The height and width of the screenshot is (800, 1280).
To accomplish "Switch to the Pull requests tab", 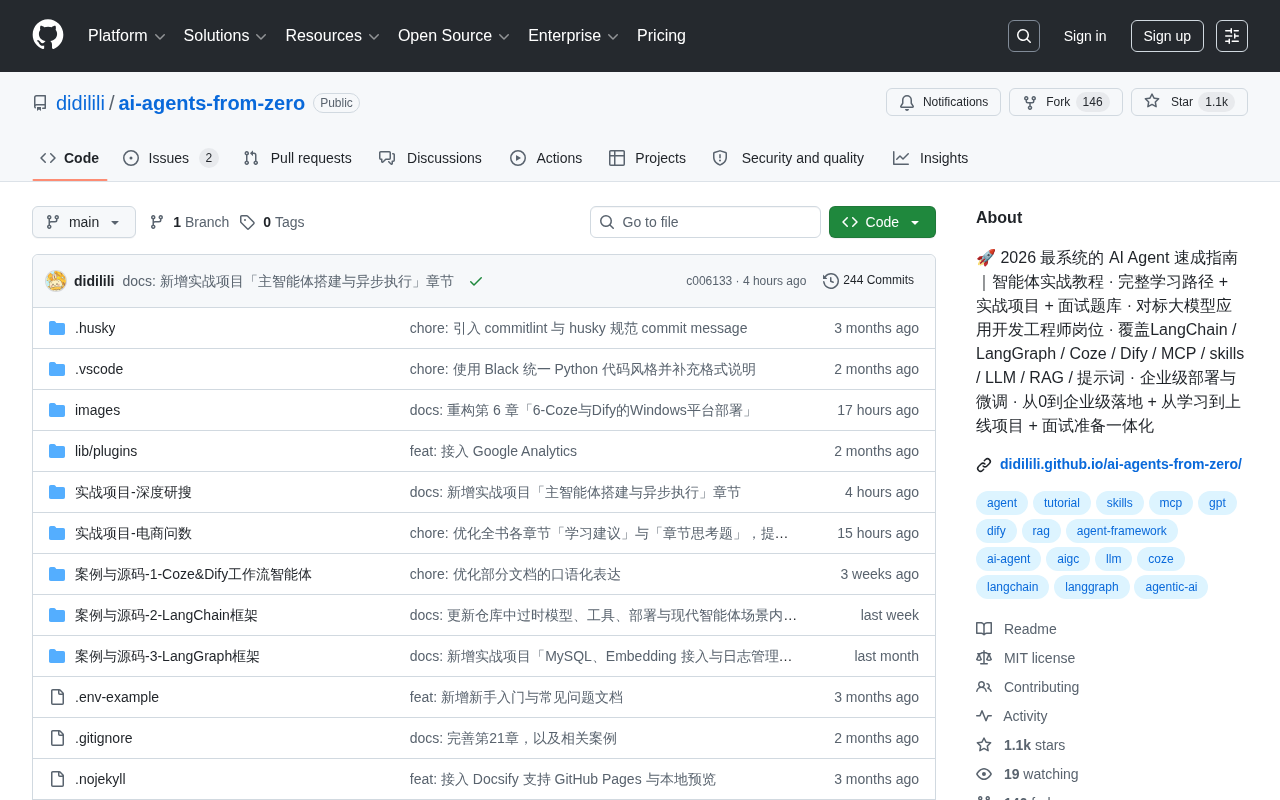I will click(x=297, y=158).
